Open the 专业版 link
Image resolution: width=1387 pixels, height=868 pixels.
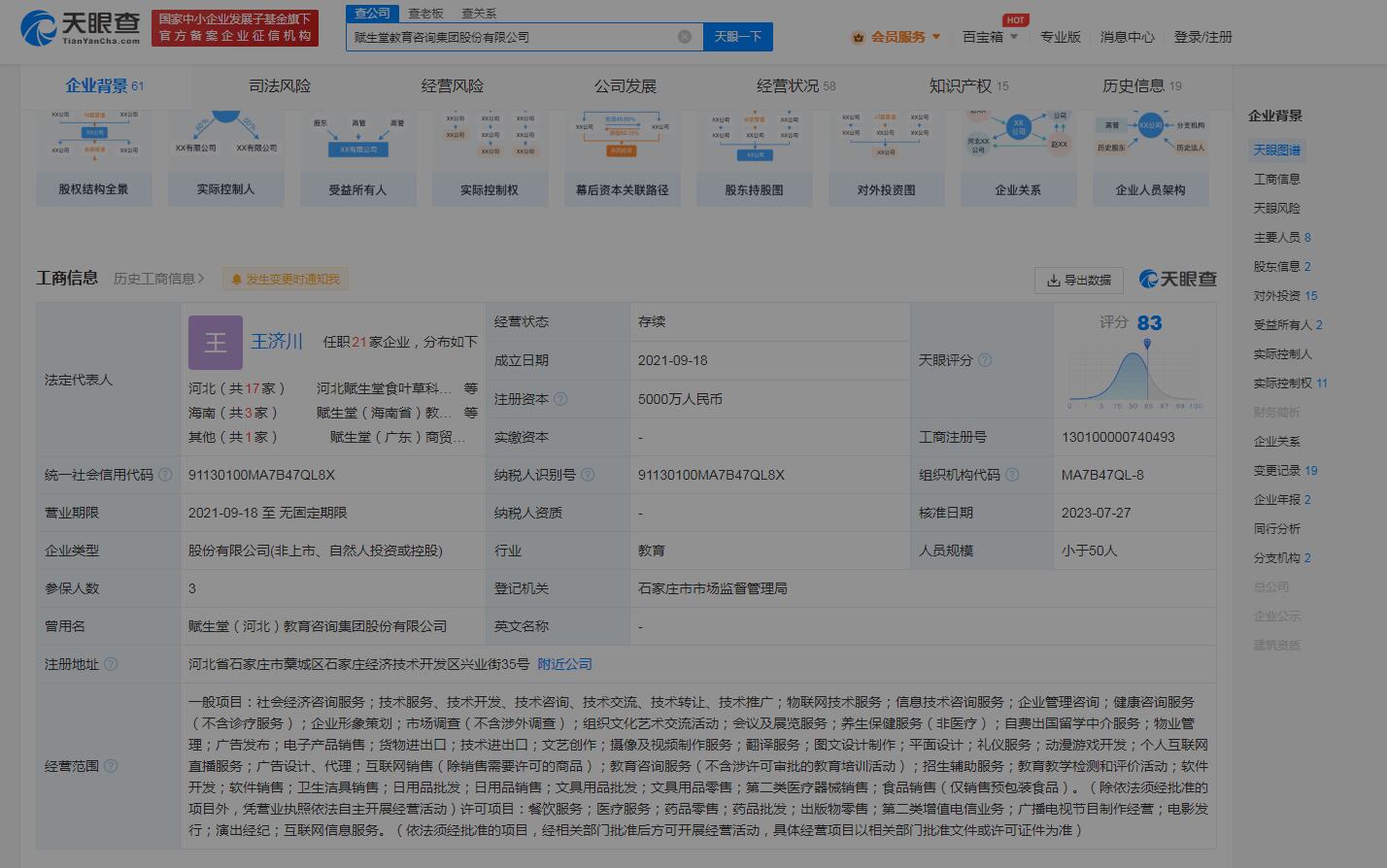pyautogui.click(x=1060, y=37)
